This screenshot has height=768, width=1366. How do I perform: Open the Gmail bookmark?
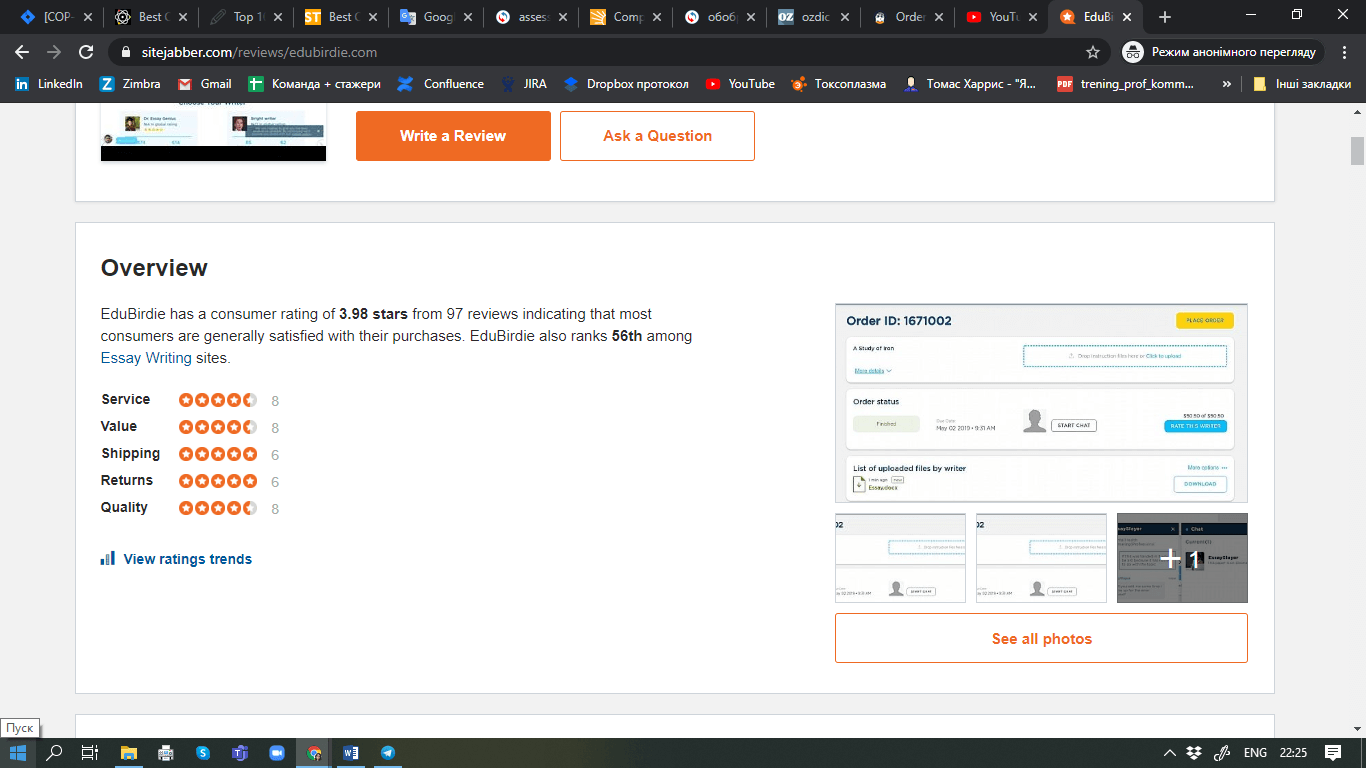pos(204,84)
